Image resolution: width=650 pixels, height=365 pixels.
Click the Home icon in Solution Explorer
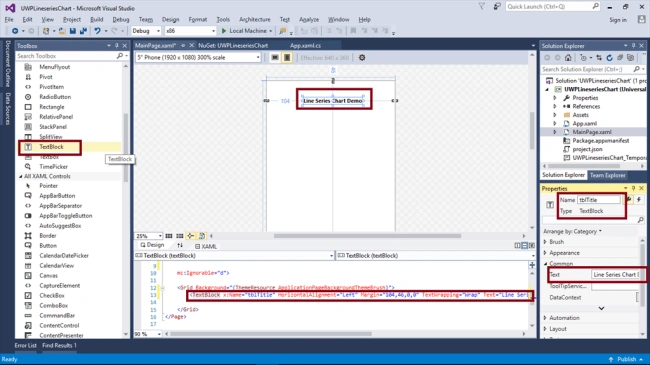pyautogui.click(x=568, y=58)
